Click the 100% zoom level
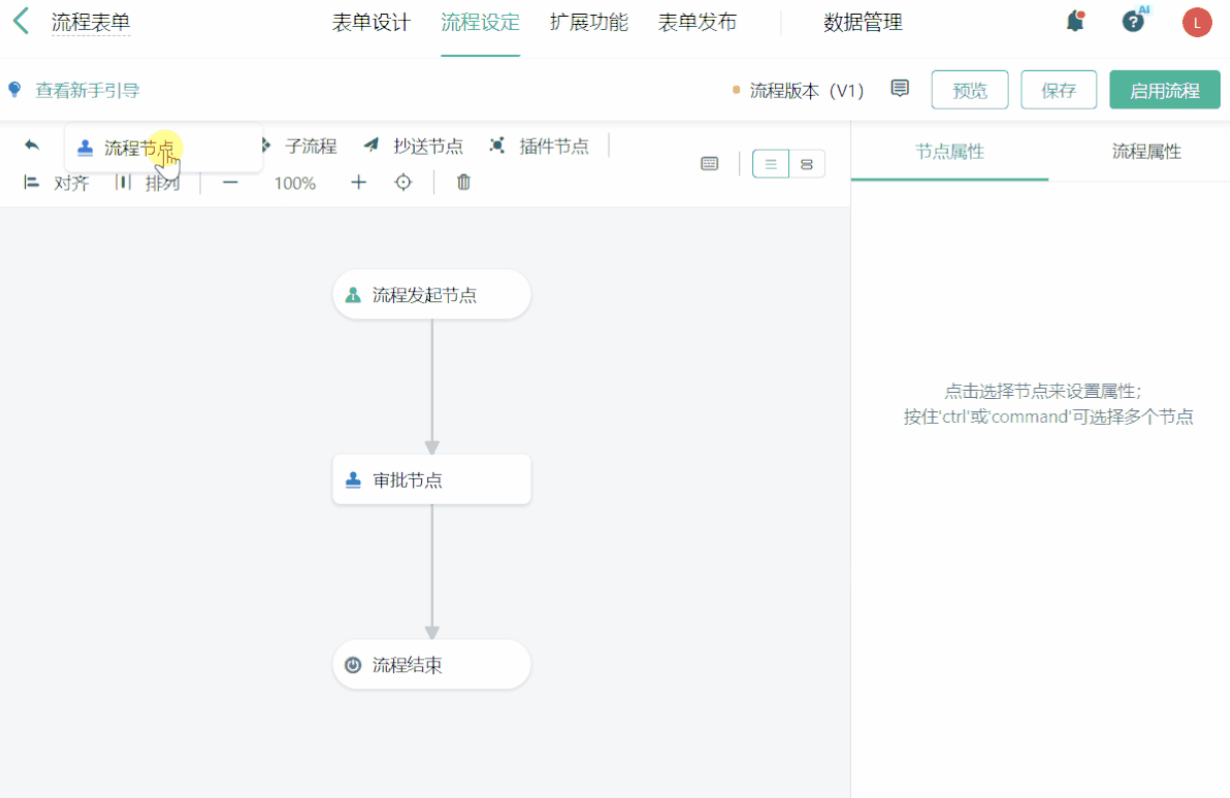This screenshot has width=1230, height=798. click(x=295, y=183)
